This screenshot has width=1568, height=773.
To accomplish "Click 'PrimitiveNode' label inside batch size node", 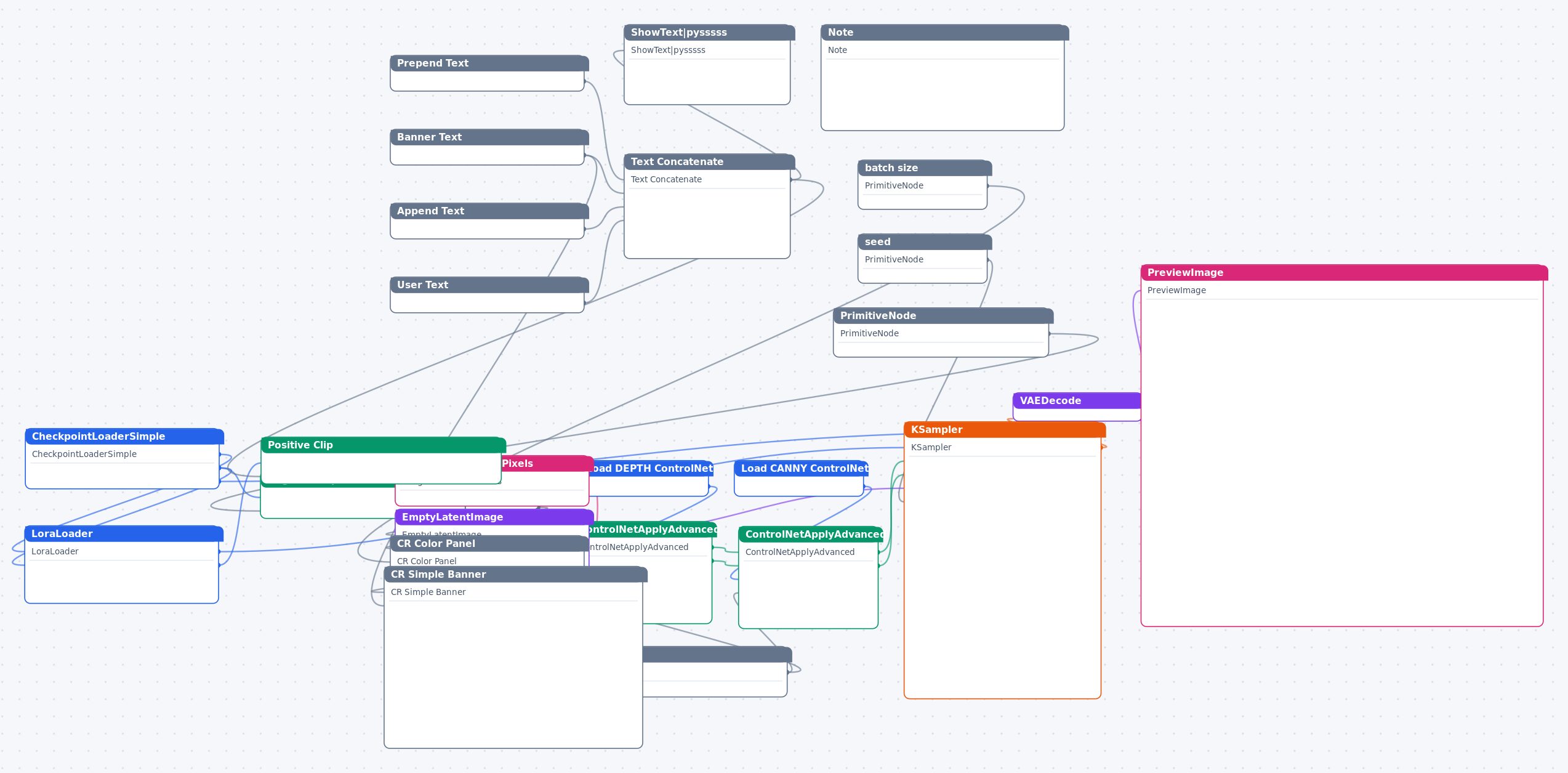I will (894, 185).
